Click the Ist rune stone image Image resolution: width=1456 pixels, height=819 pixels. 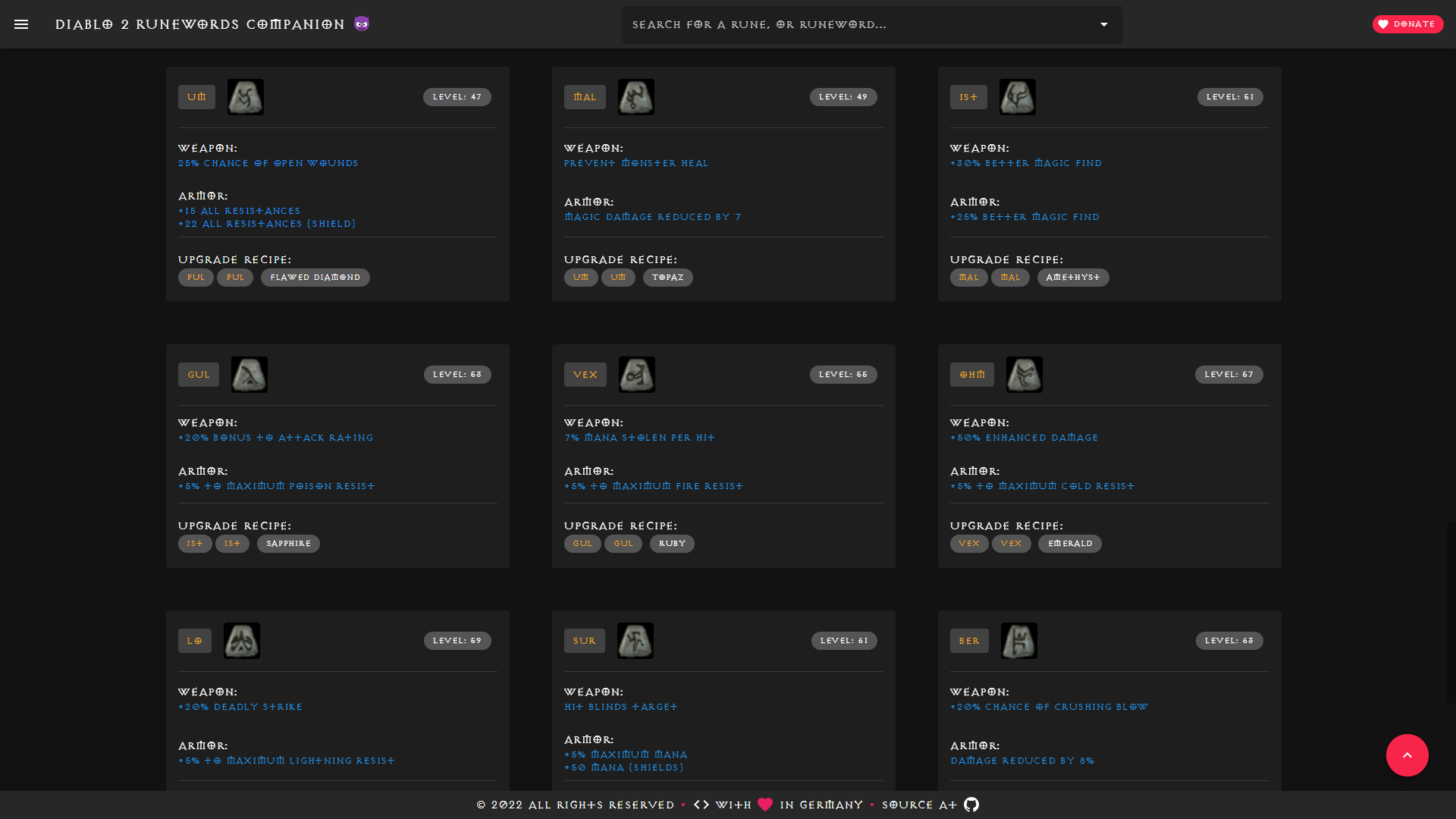[x=1018, y=97]
